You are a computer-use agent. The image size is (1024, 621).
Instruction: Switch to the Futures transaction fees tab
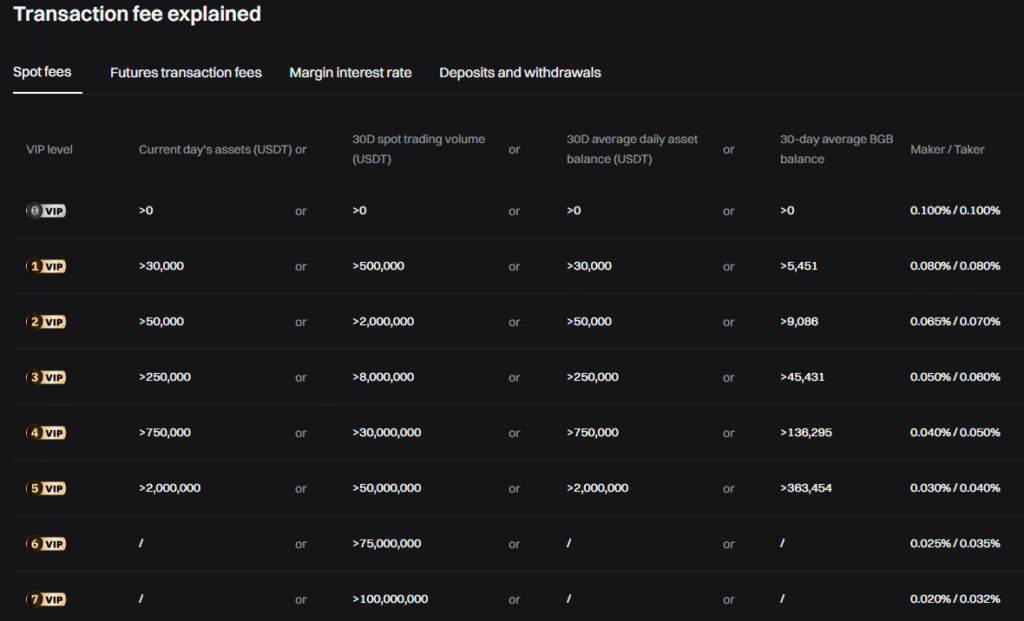[185, 72]
